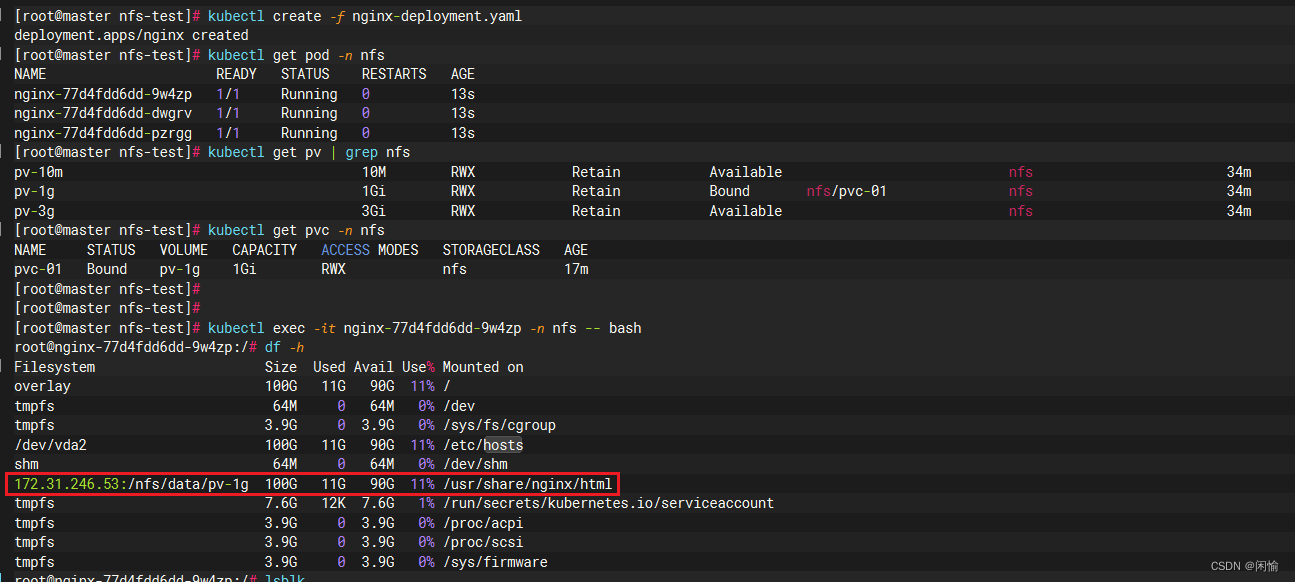Click the 'kubectl create -f nginx-deployment.yaml' command

tap(364, 16)
